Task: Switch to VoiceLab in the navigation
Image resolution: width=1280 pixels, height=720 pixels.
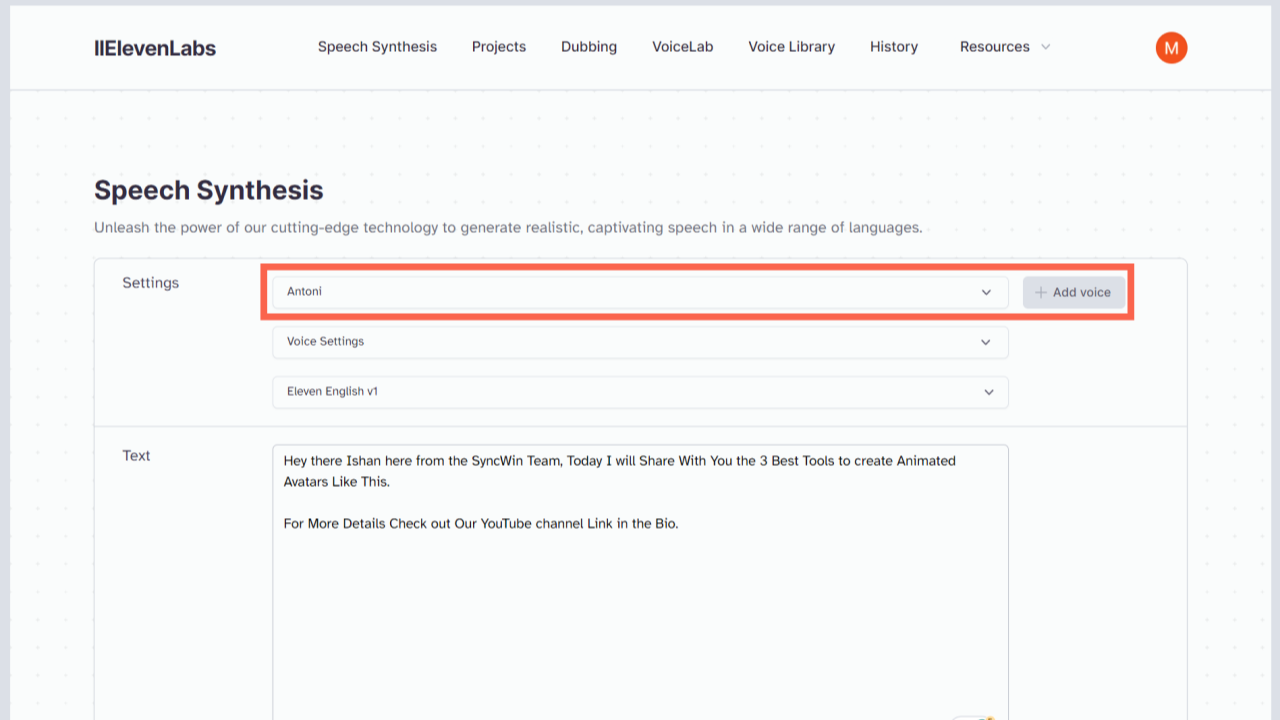Action: 683,47
